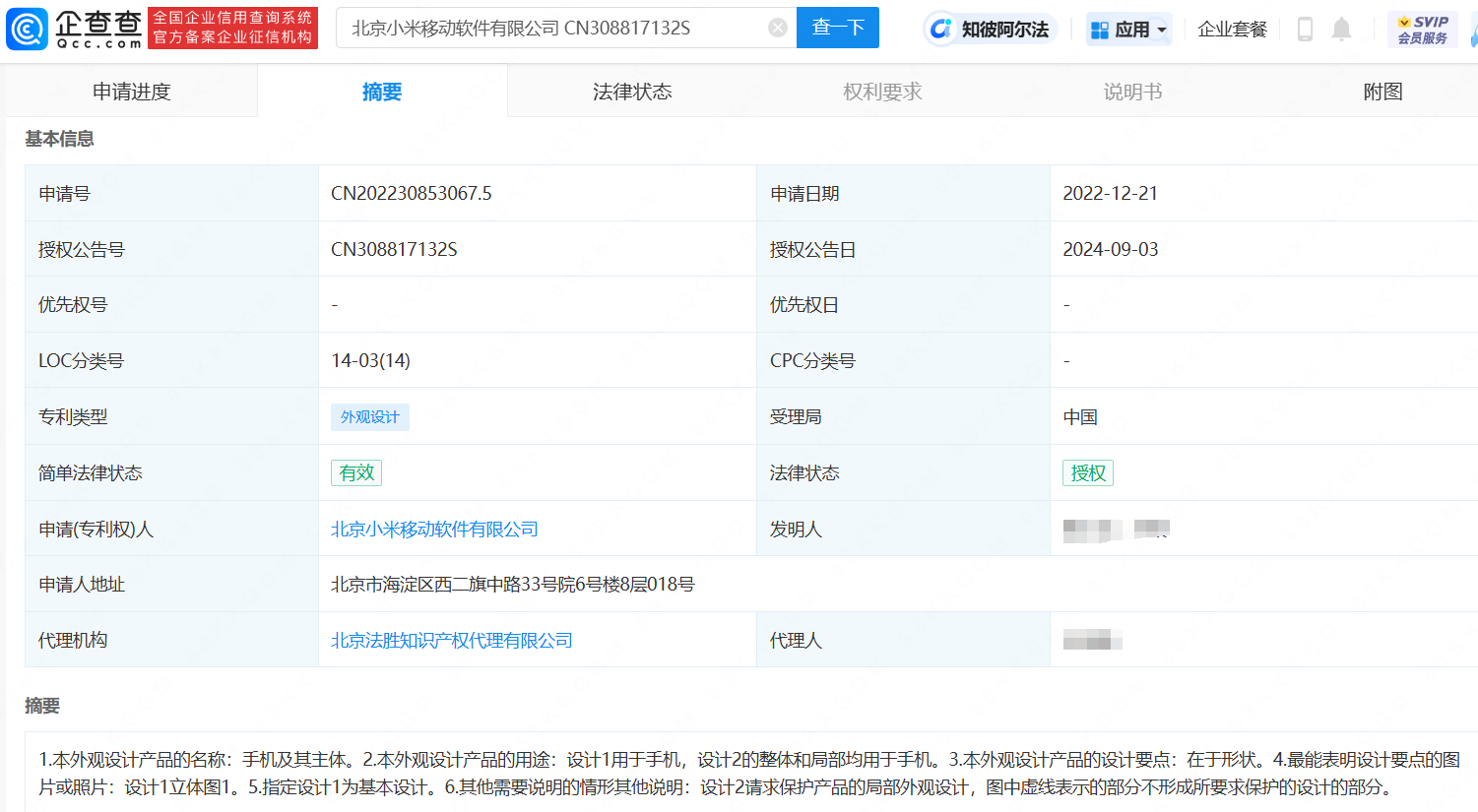
Task: Switch to the 申请进度 tab
Action: click(x=132, y=92)
